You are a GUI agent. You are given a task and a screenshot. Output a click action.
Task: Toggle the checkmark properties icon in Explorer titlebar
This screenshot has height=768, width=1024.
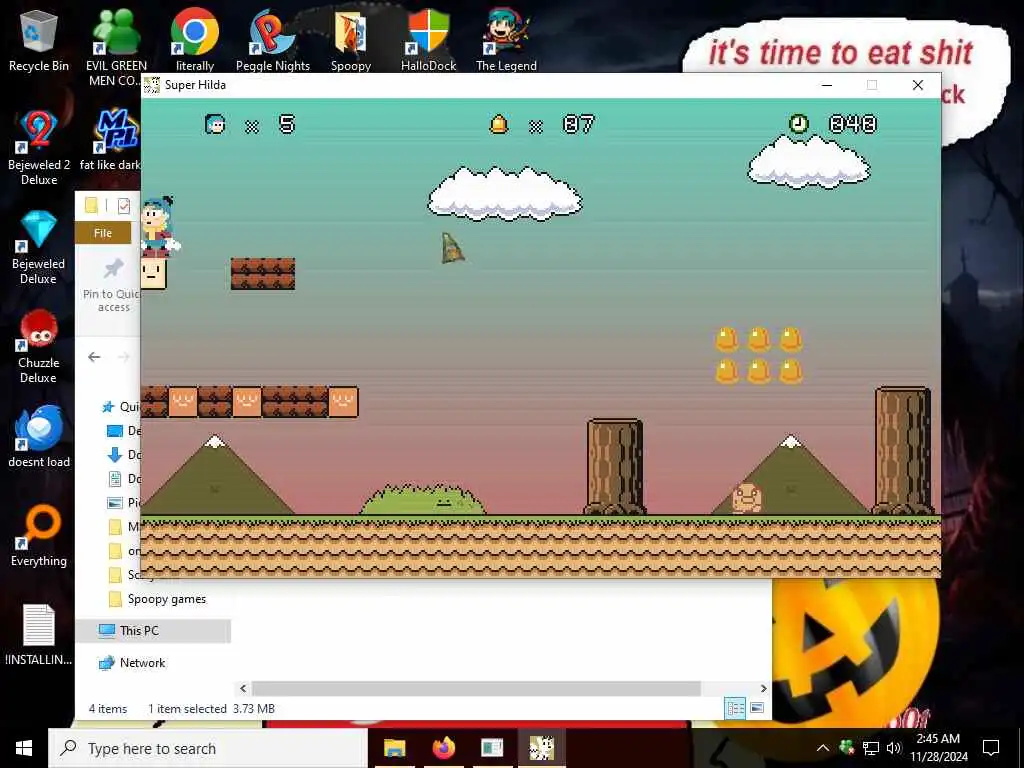pos(123,206)
